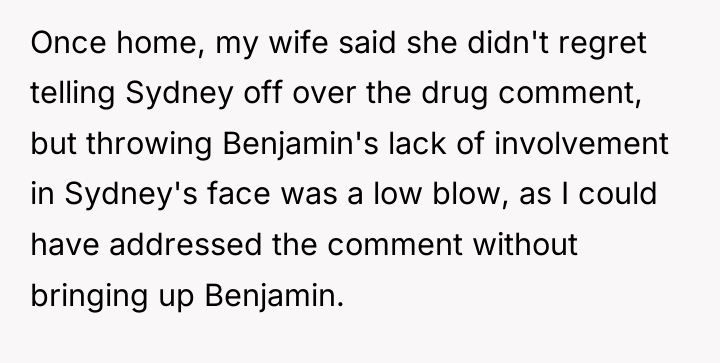
Task: Click on the word "involvement"
Action: point(581,143)
